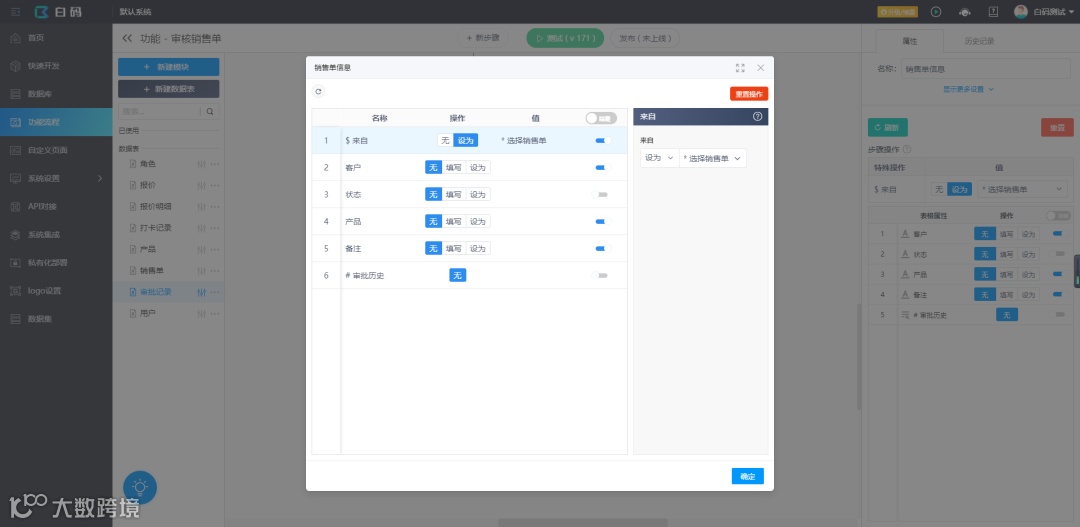The height and width of the screenshot is (527, 1080).
Task: Click the 发布（未上线）button
Action: coord(645,39)
